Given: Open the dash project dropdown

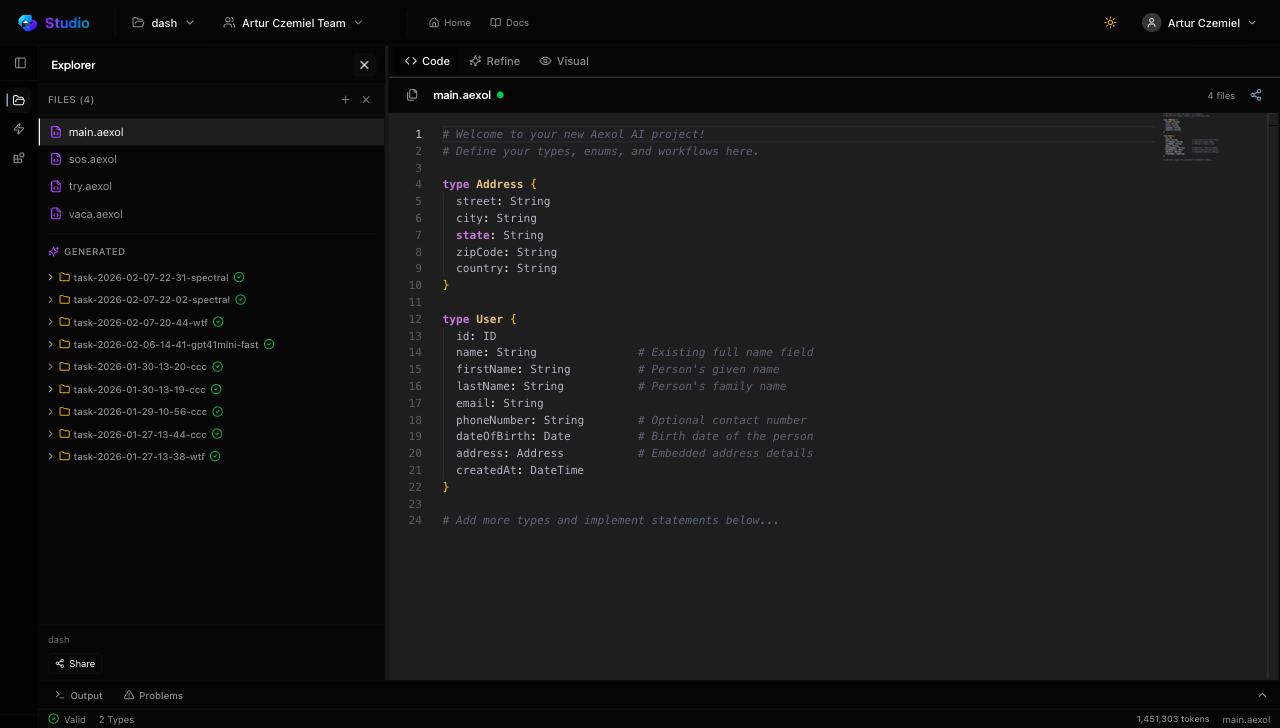Looking at the screenshot, I should (164, 23).
